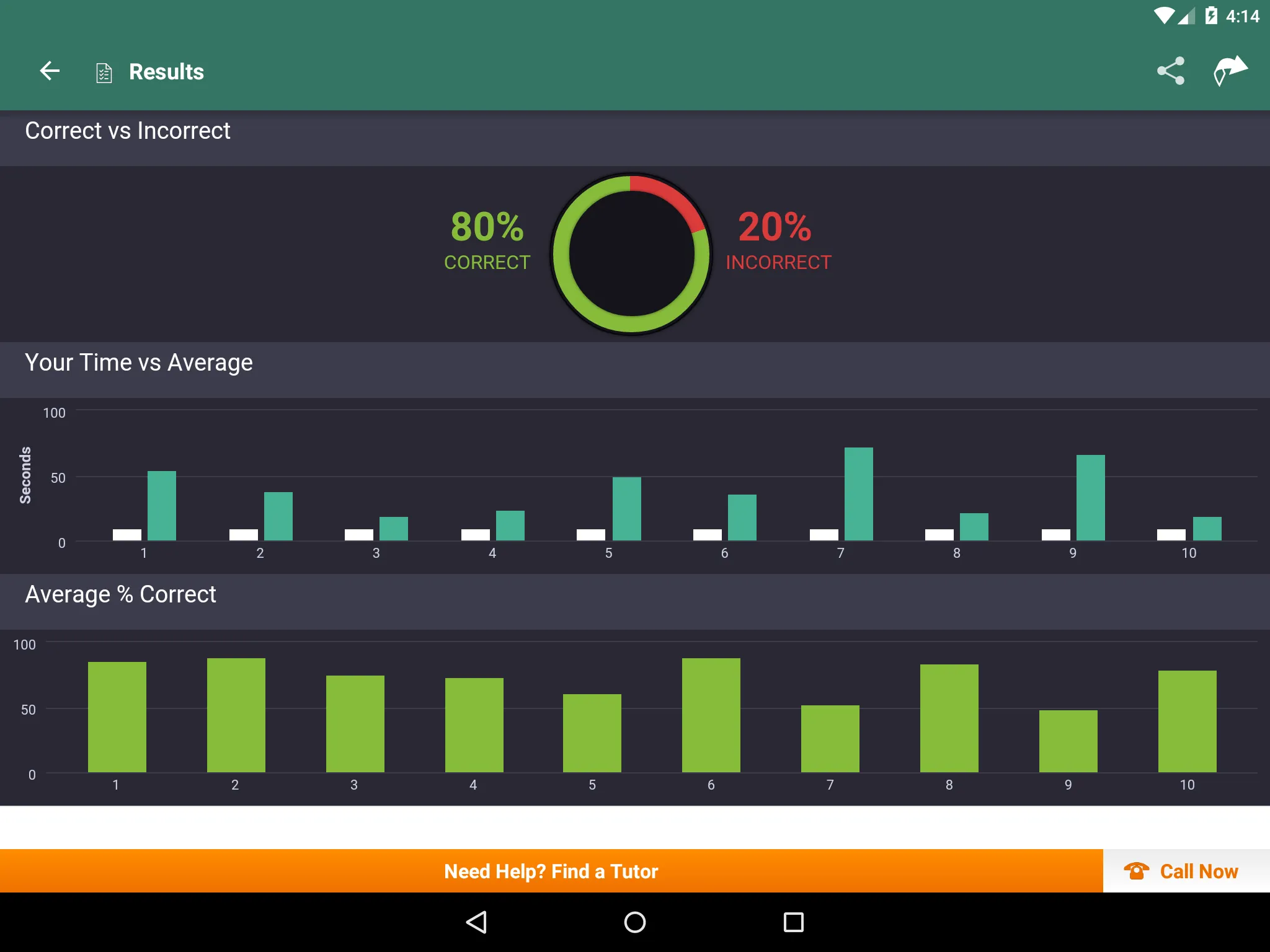The height and width of the screenshot is (952, 1270).
Task: Tap the average correct bar for question 7
Action: point(830,739)
